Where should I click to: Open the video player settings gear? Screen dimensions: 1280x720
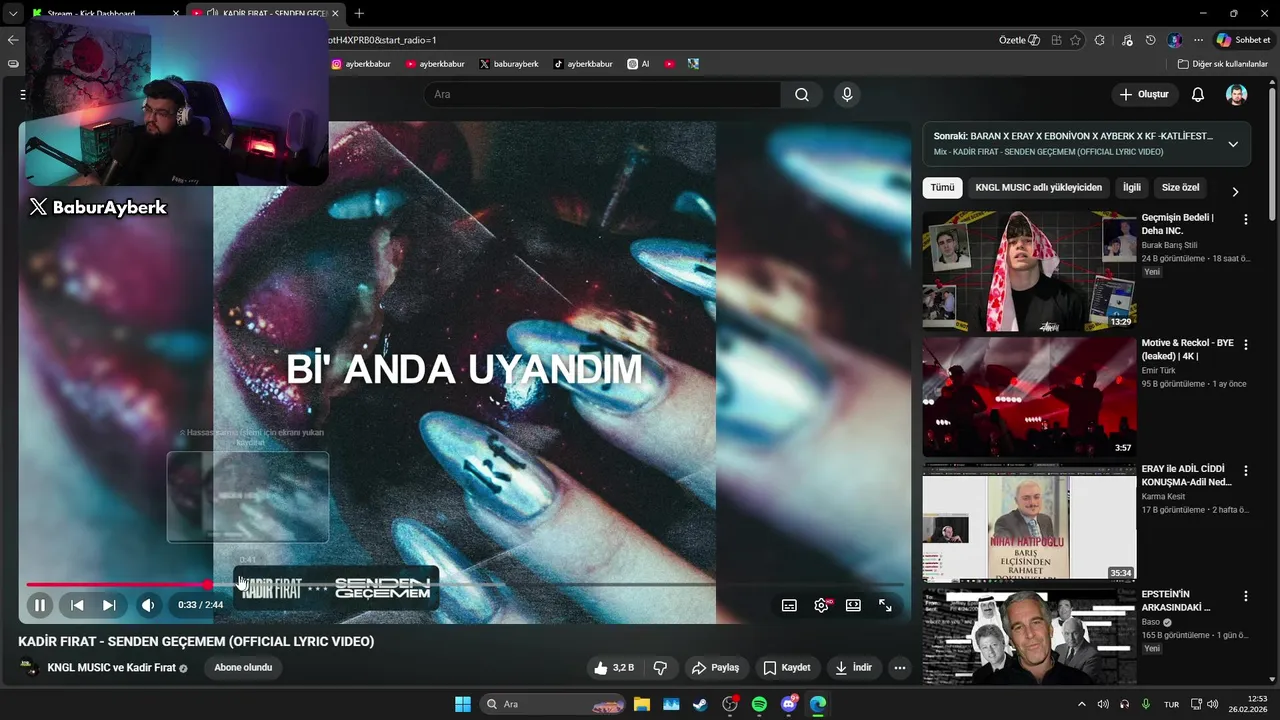click(822, 605)
